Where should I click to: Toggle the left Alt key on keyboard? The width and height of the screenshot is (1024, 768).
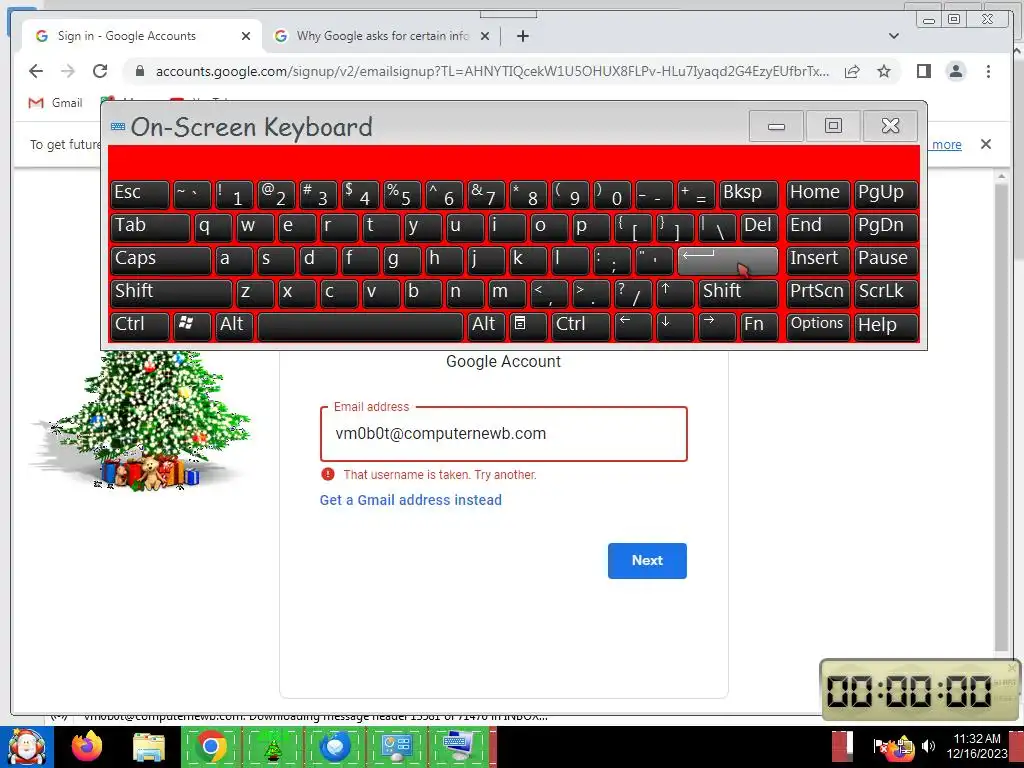[x=234, y=325]
